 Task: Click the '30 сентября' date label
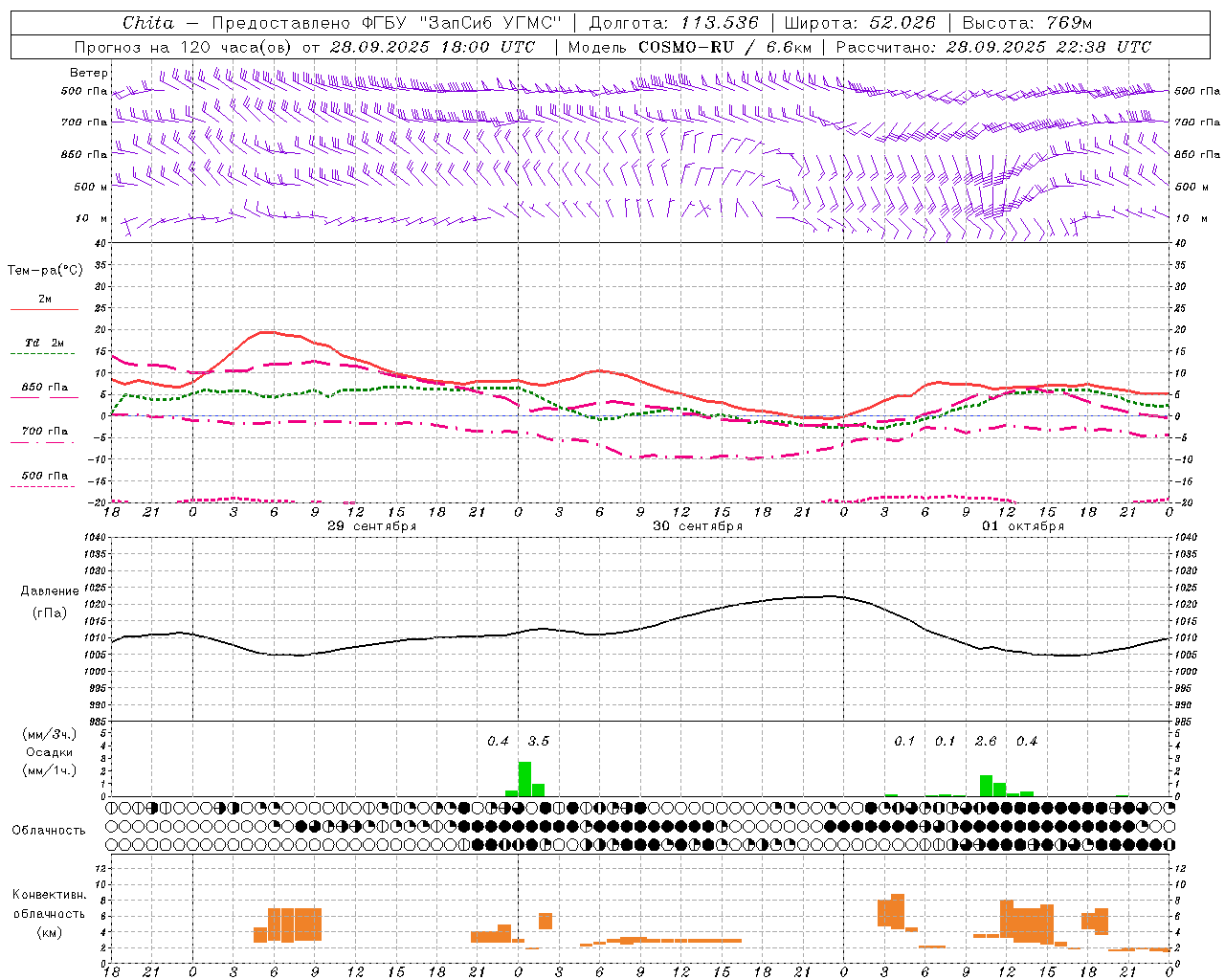pyautogui.click(x=698, y=526)
